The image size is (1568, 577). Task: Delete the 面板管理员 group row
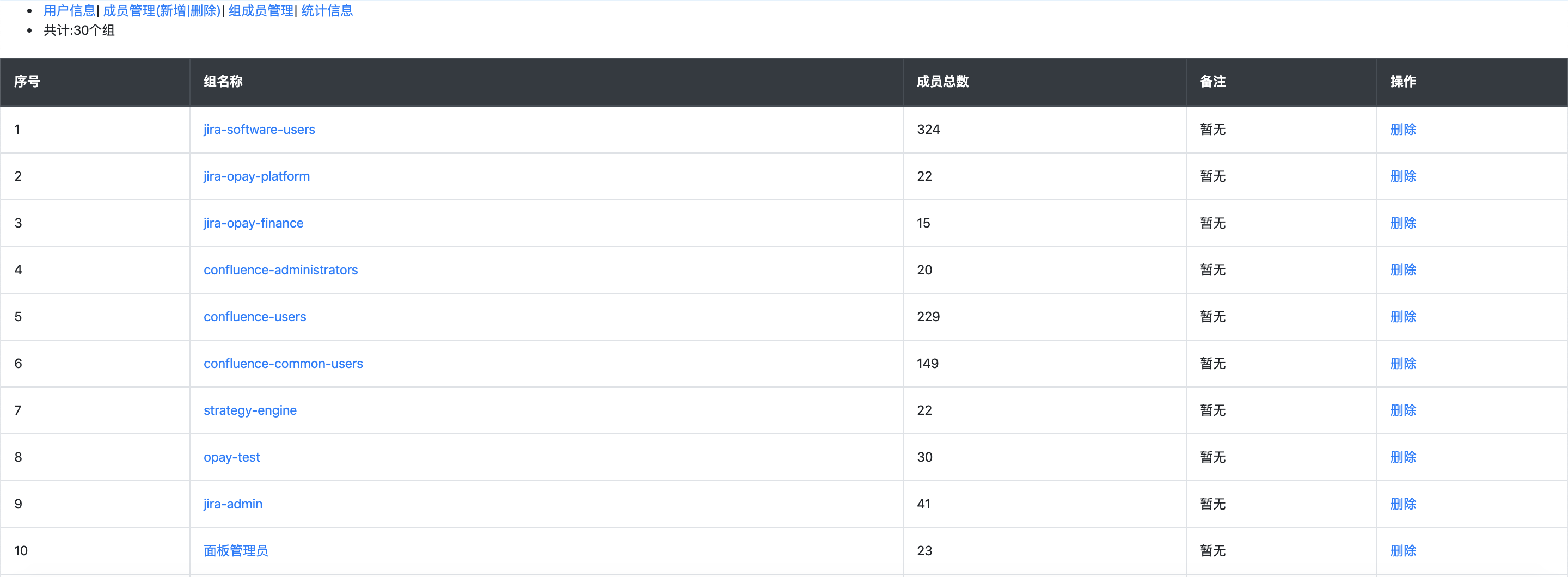pos(1403,551)
